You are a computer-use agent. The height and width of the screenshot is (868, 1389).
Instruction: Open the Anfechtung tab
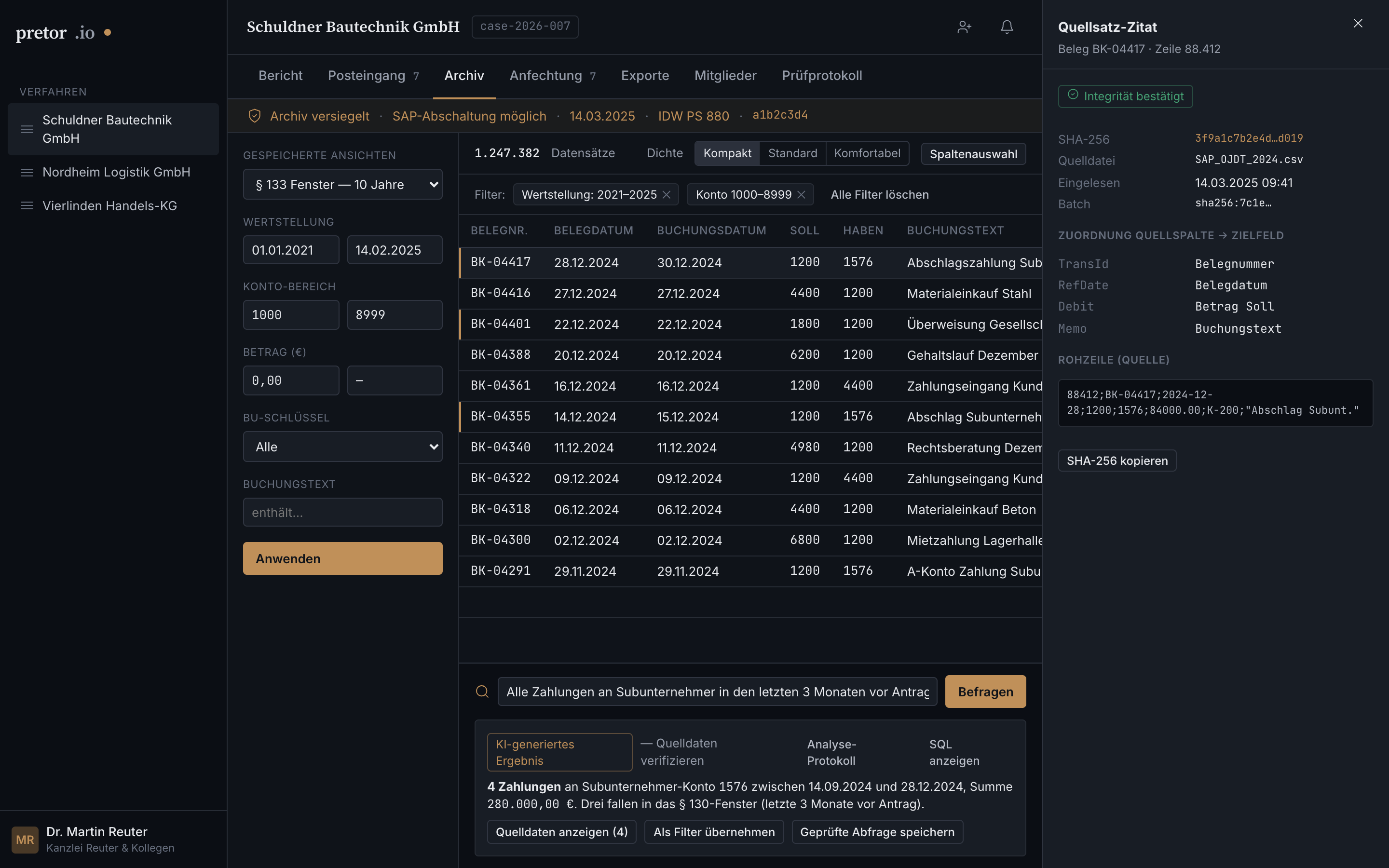pyautogui.click(x=552, y=76)
